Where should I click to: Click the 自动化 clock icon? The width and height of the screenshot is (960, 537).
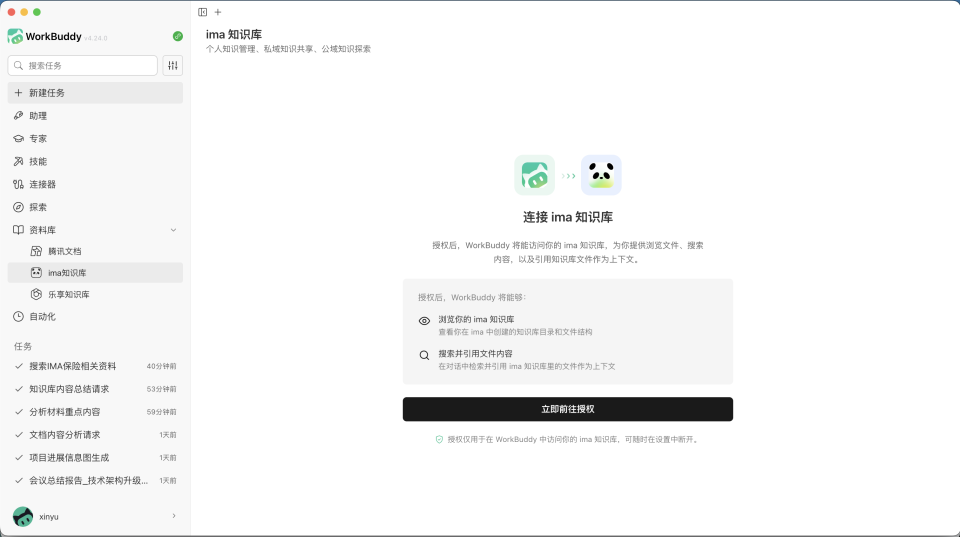18,317
